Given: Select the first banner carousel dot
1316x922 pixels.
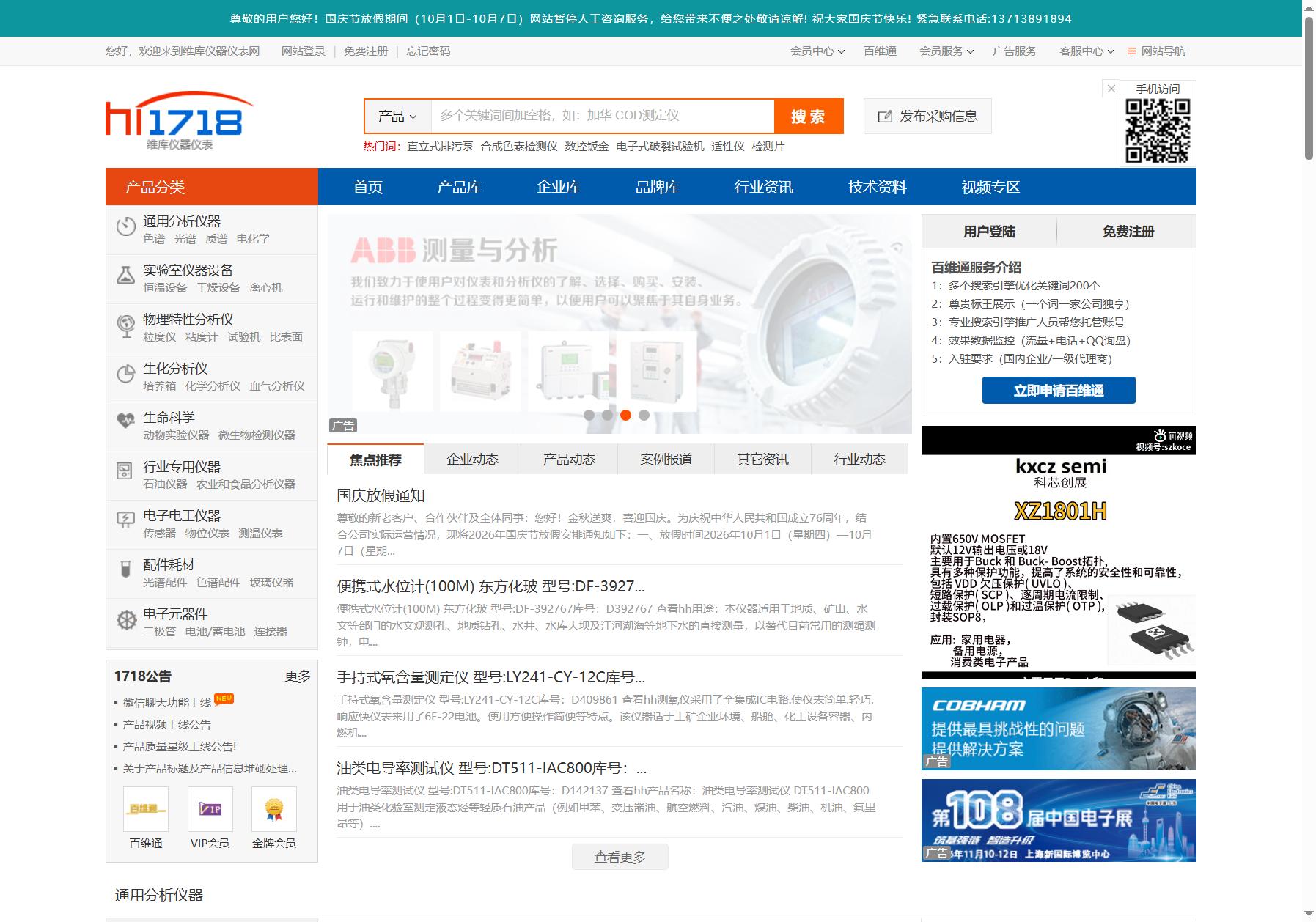Looking at the screenshot, I should 589,415.
